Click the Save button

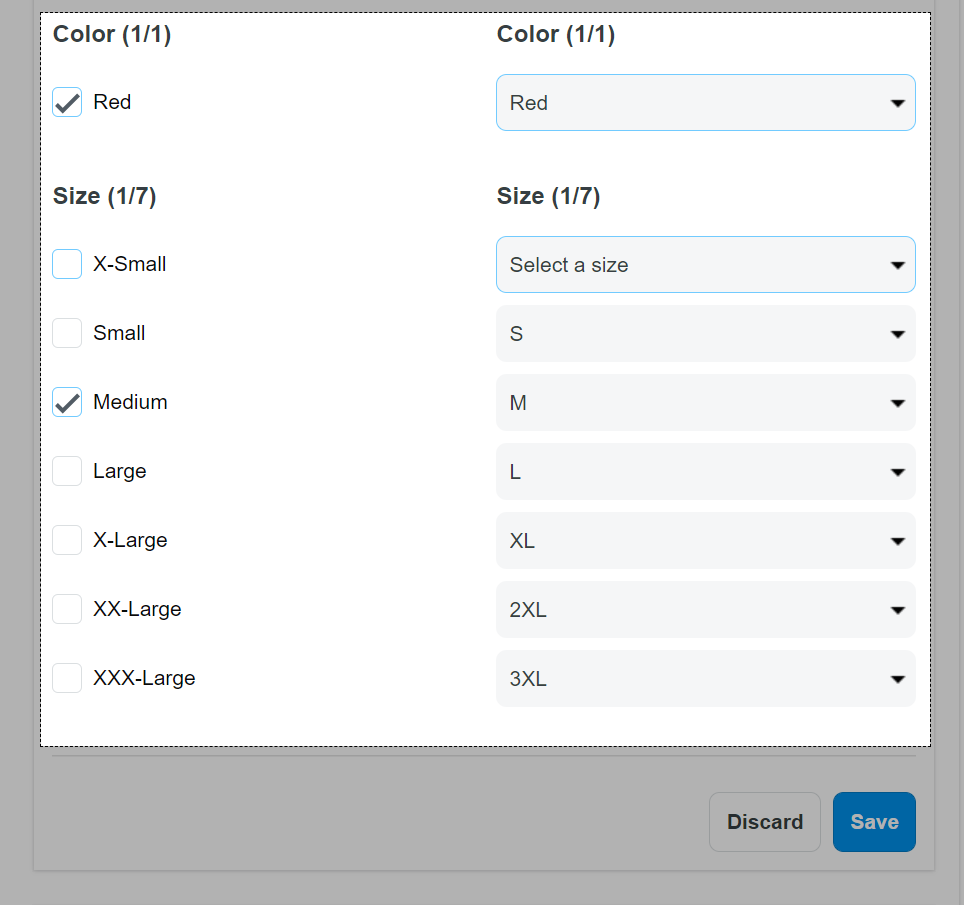[x=874, y=822]
